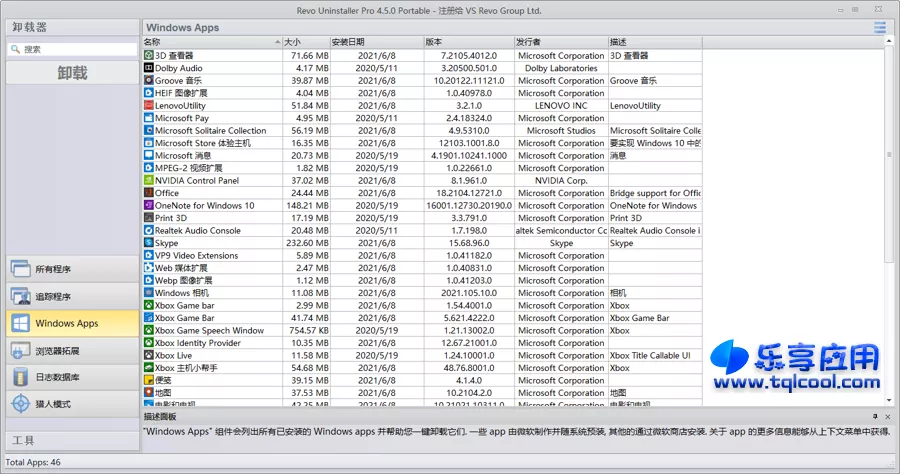Select the Xbox Game bar 2.99 MB row
Screen dimensions: 900x474
pyautogui.click(x=422, y=305)
